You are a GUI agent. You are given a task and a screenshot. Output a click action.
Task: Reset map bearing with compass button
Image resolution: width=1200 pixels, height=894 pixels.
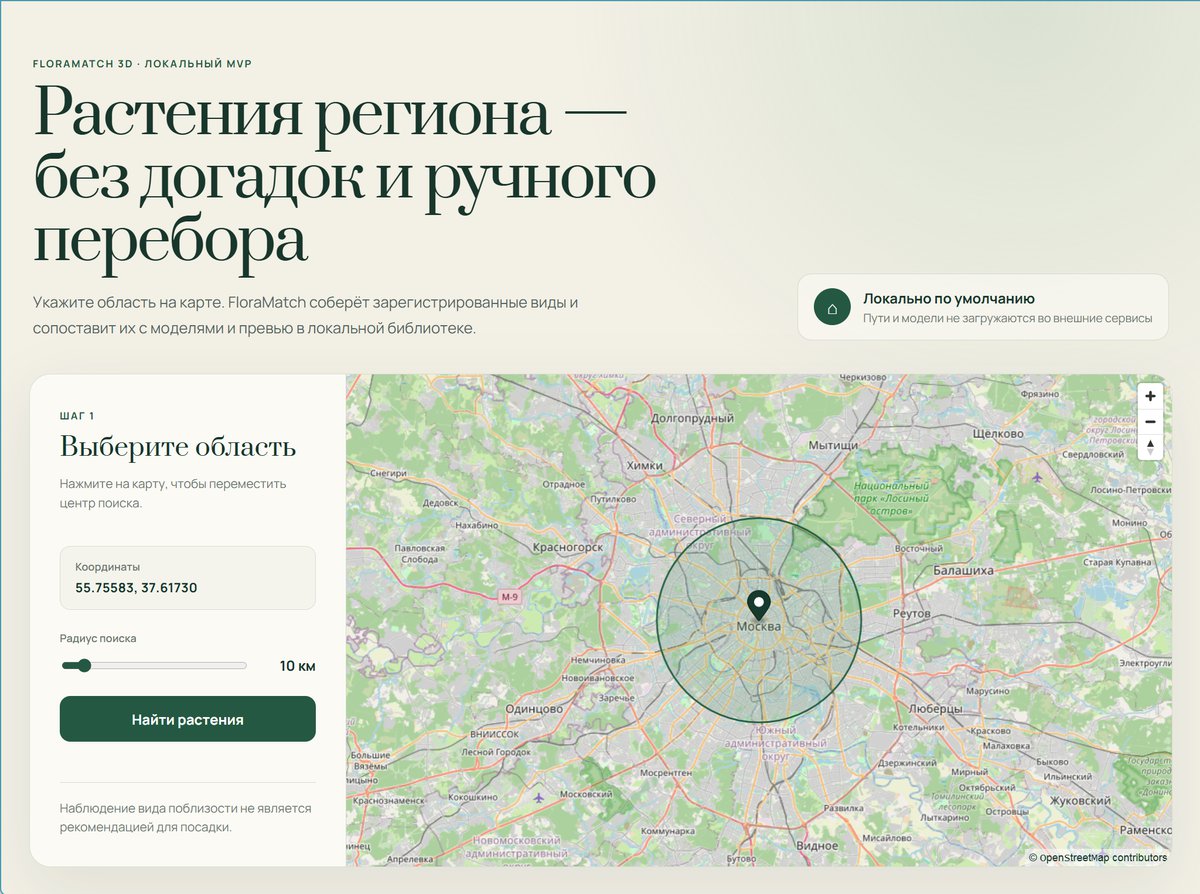[x=1150, y=446]
